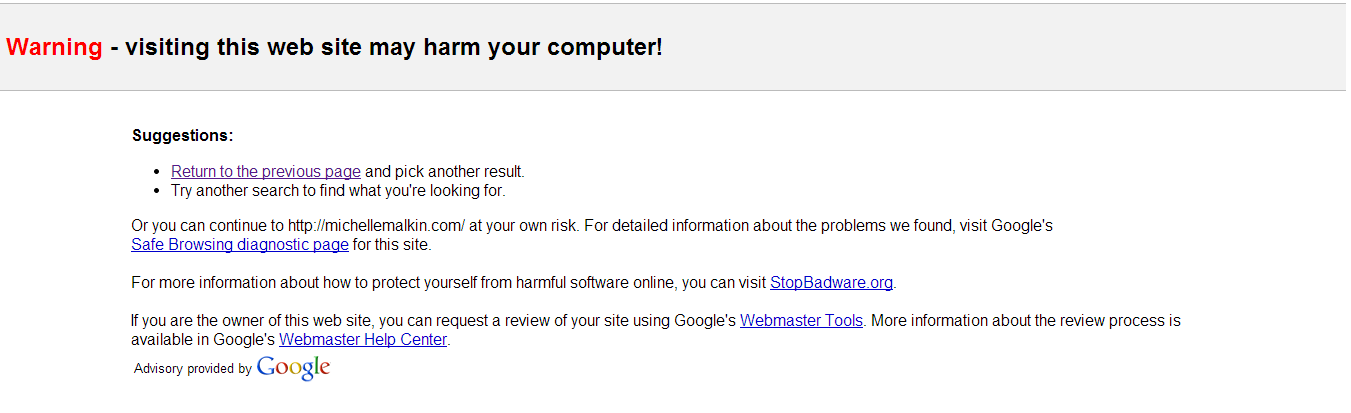
Task: Open the Safe Browsing diagnostic page link
Action: 240,244
